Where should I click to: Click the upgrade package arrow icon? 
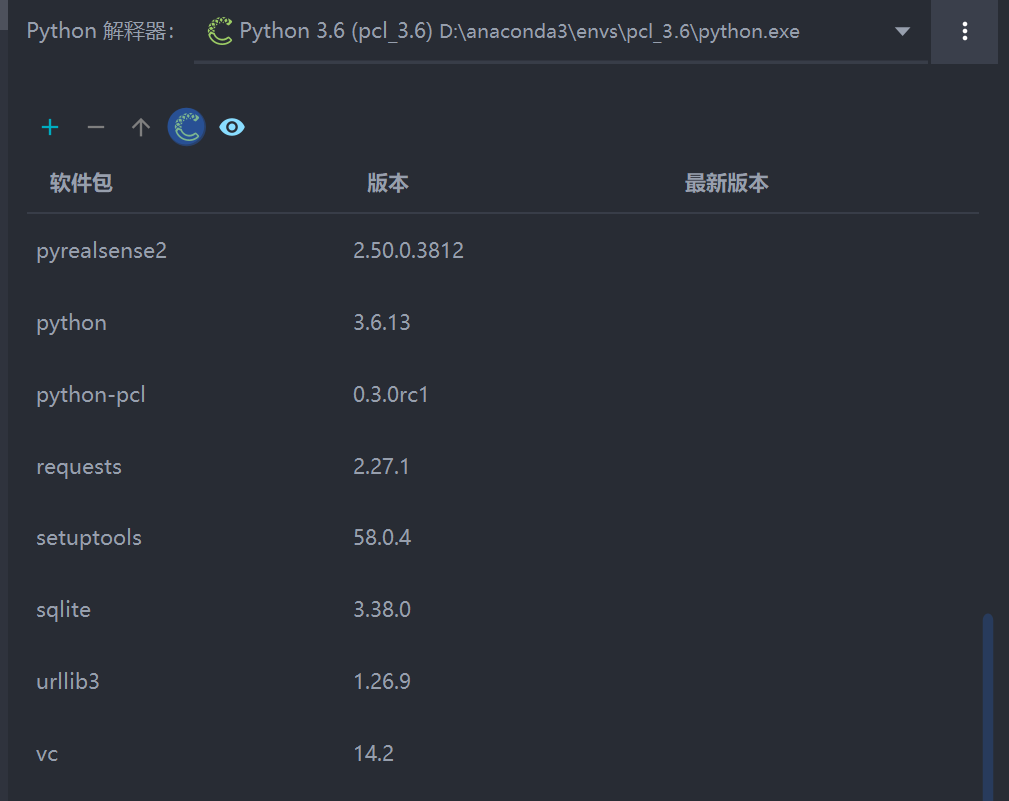coord(140,127)
